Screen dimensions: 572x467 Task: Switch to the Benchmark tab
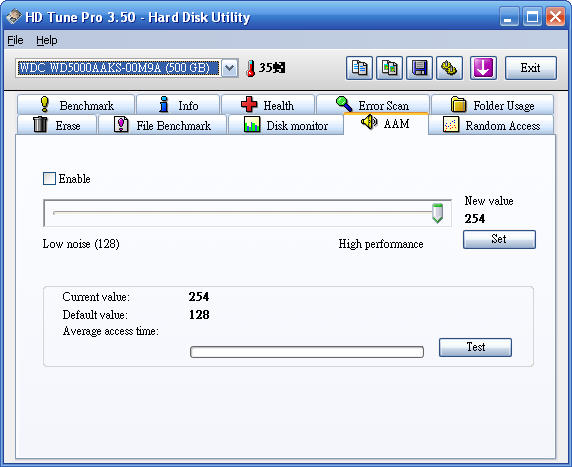(76, 105)
